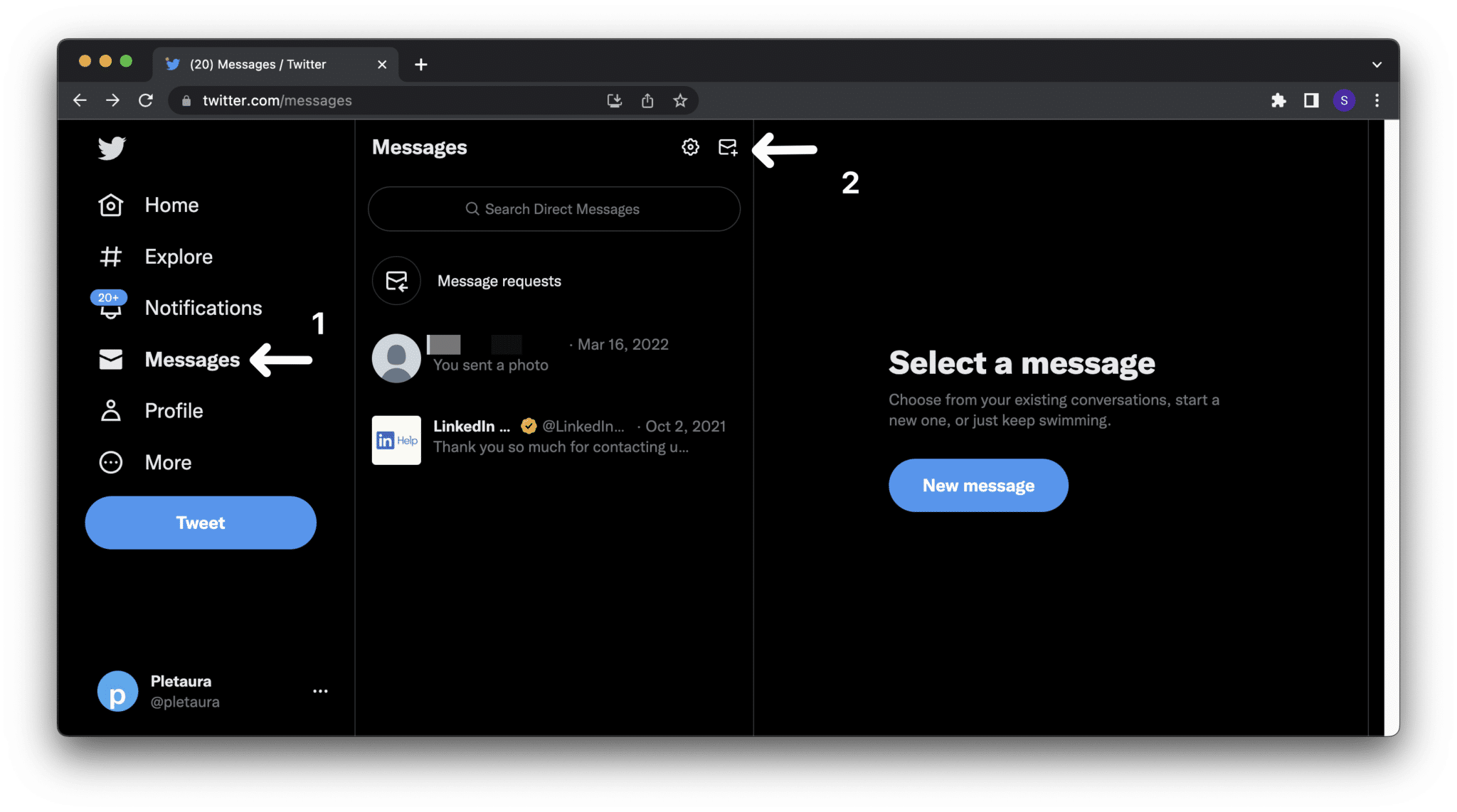Select the LinkedIn Help conversation

click(553, 435)
